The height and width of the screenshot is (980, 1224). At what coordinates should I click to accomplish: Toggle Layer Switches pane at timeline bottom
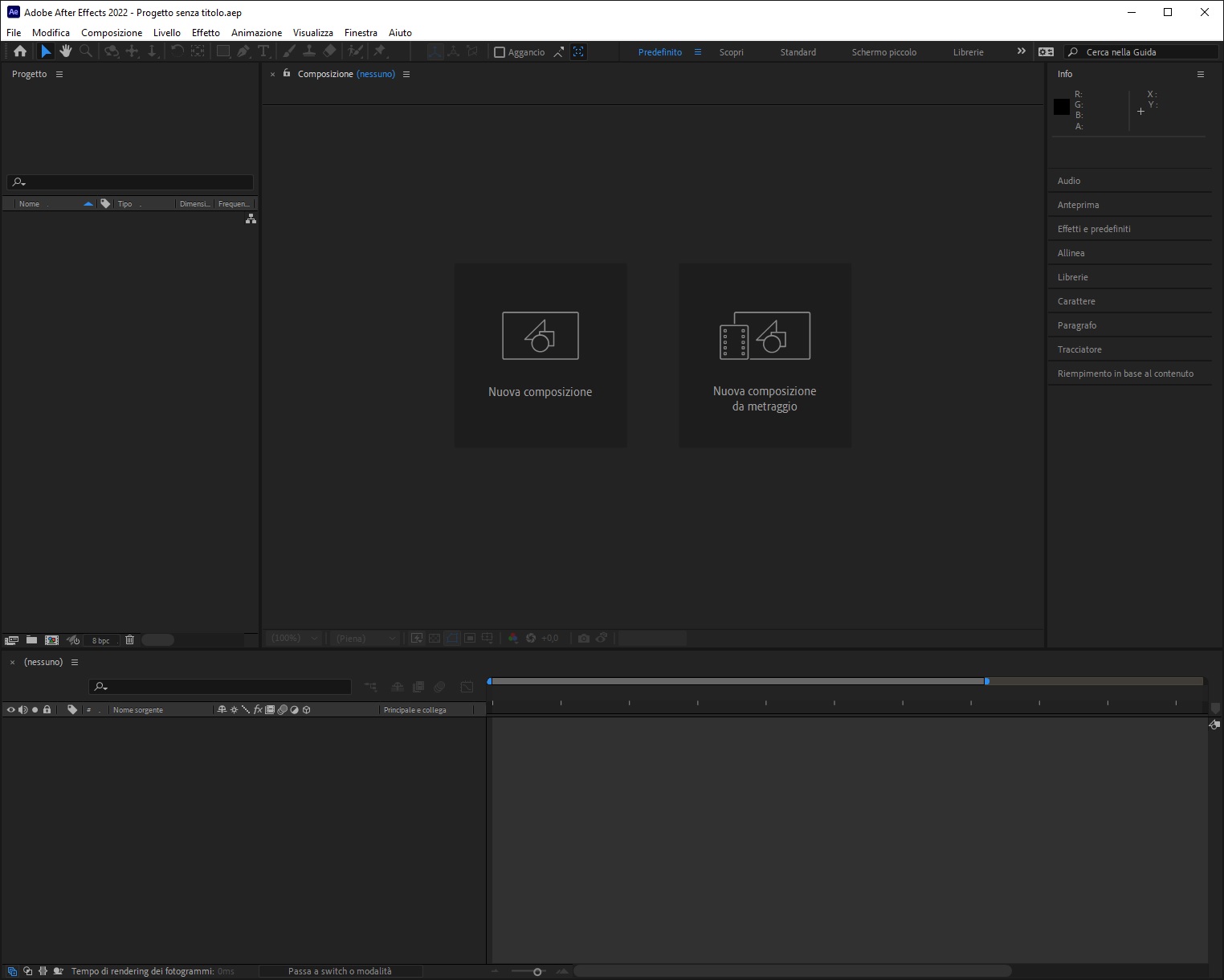11,971
